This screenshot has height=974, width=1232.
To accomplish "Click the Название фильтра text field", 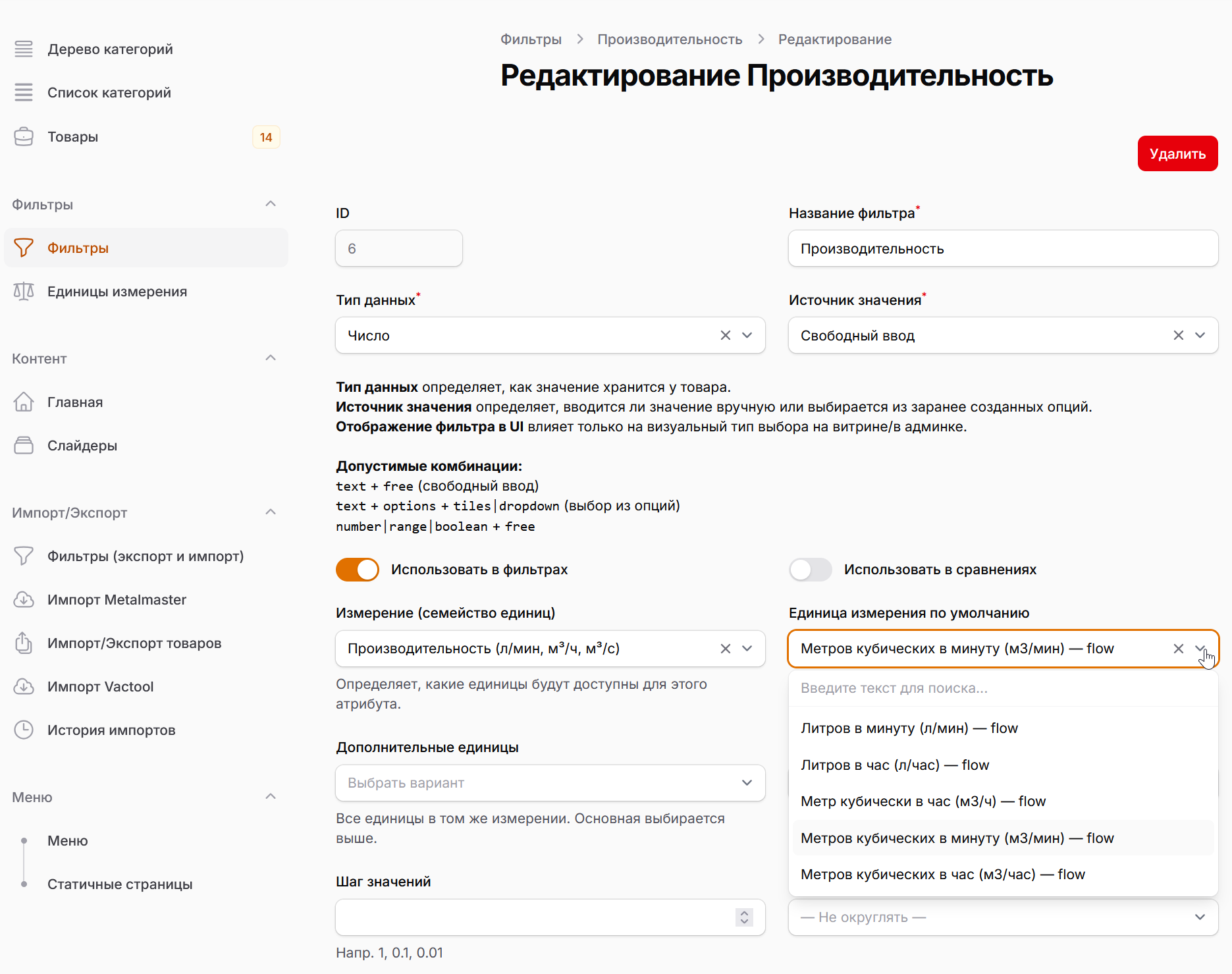I will click(1003, 249).
